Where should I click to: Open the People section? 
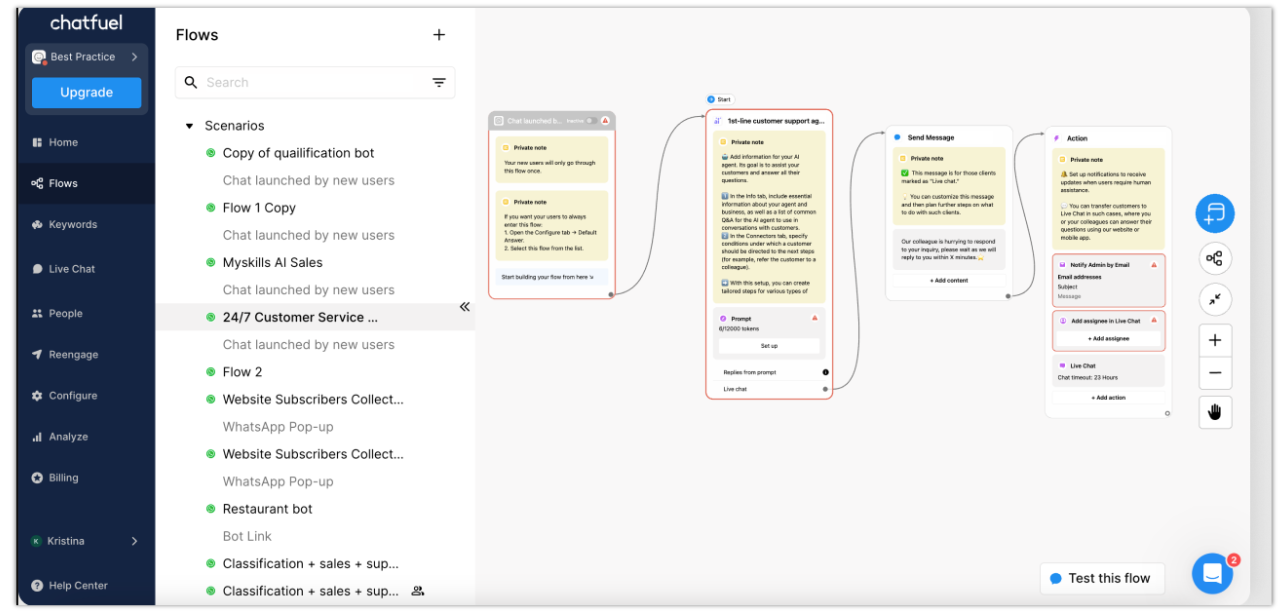point(85,313)
